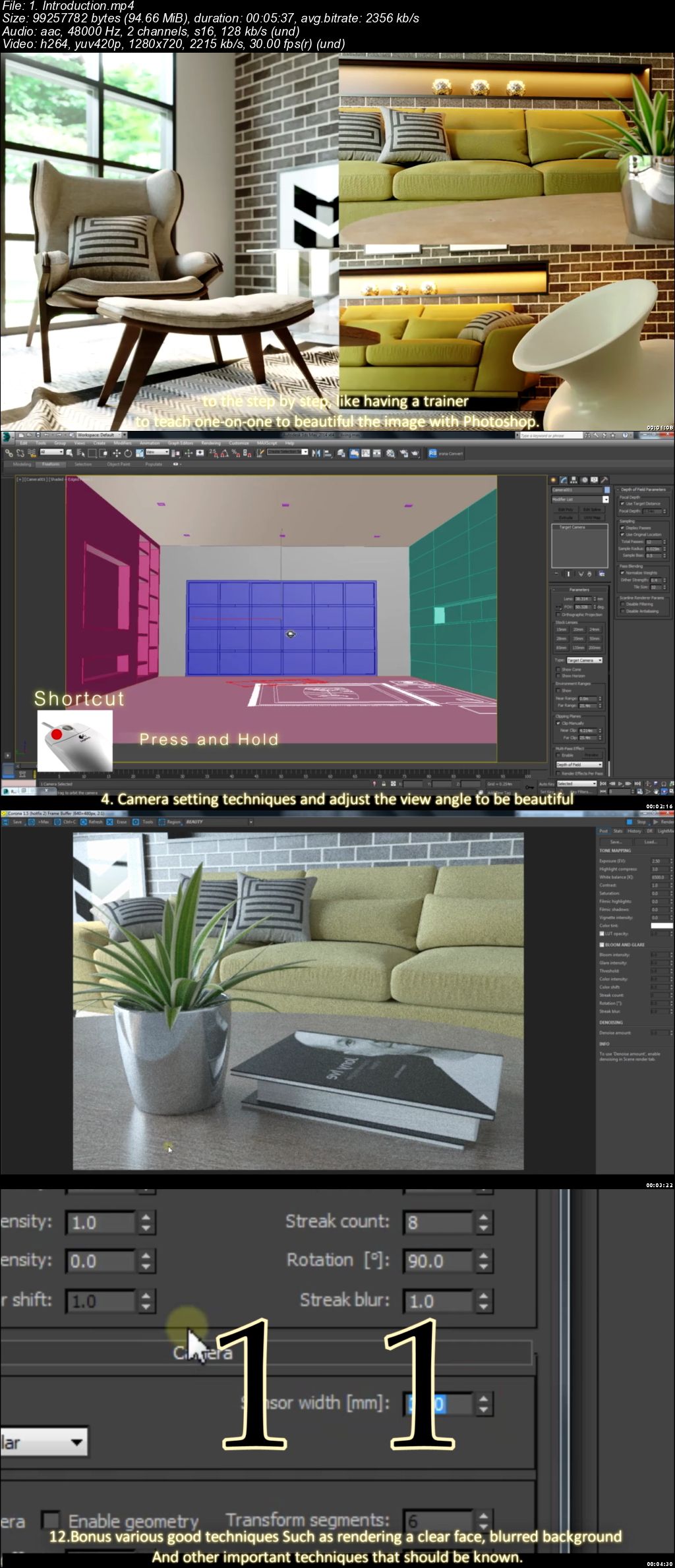
Task: Click Load... button in Corona Post tab
Action: (650, 841)
